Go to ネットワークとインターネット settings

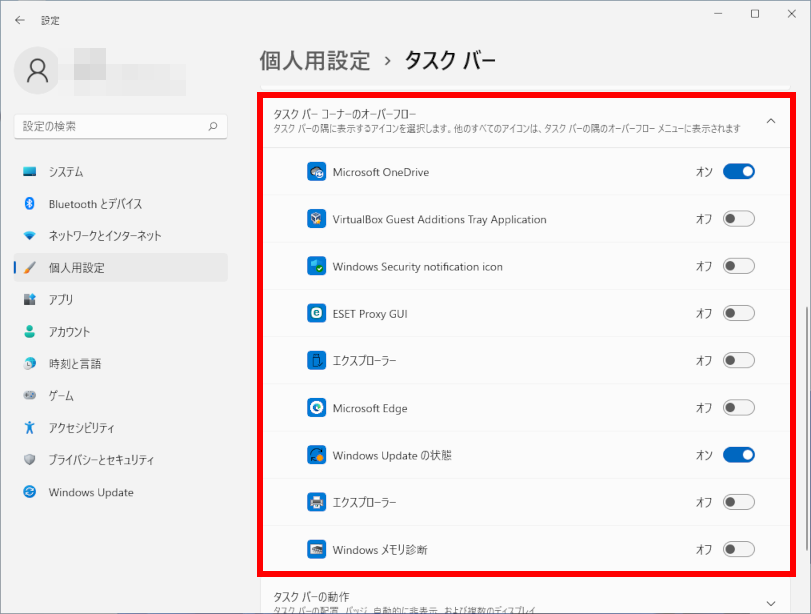click(121, 236)
